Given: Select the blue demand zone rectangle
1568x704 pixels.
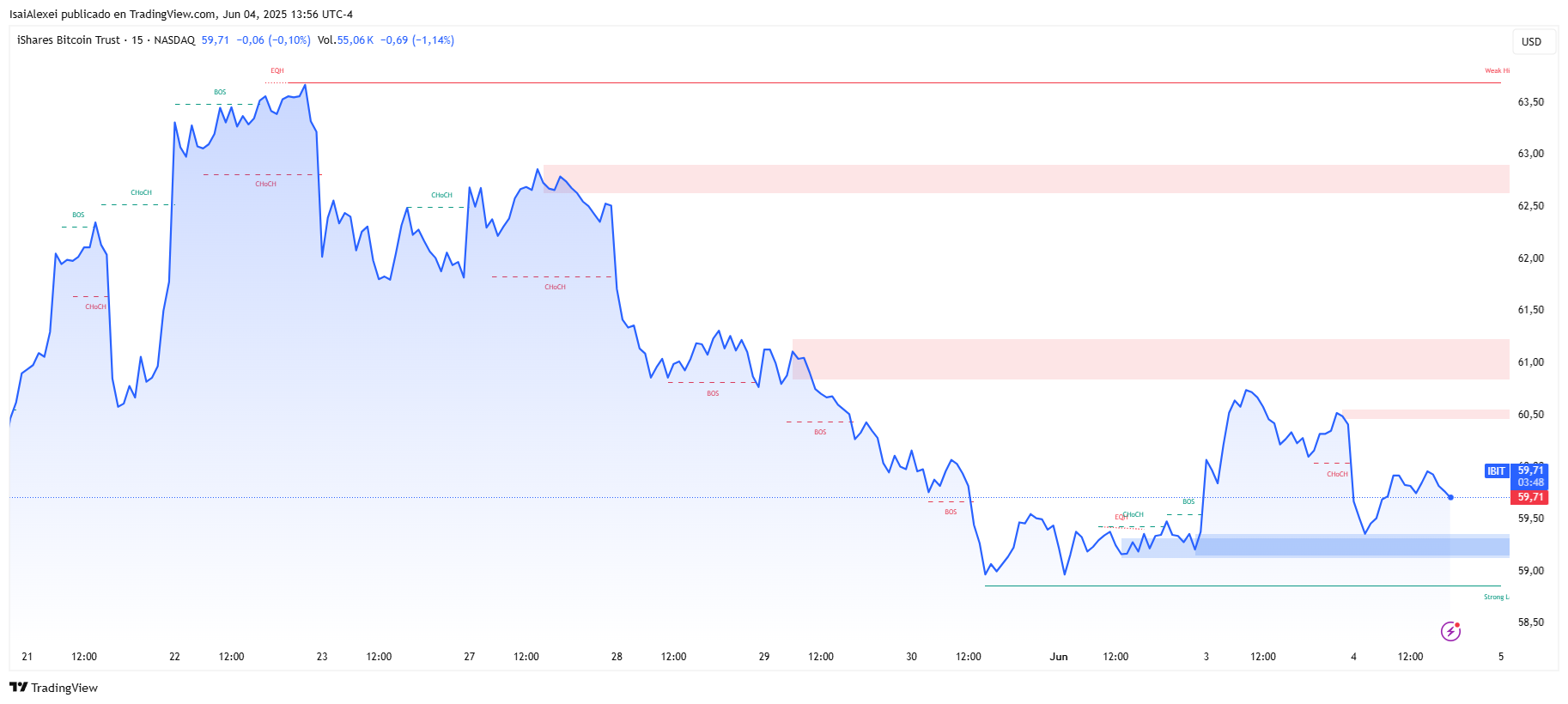Looking at the screenshot, I should click(x=1351, y=546).
